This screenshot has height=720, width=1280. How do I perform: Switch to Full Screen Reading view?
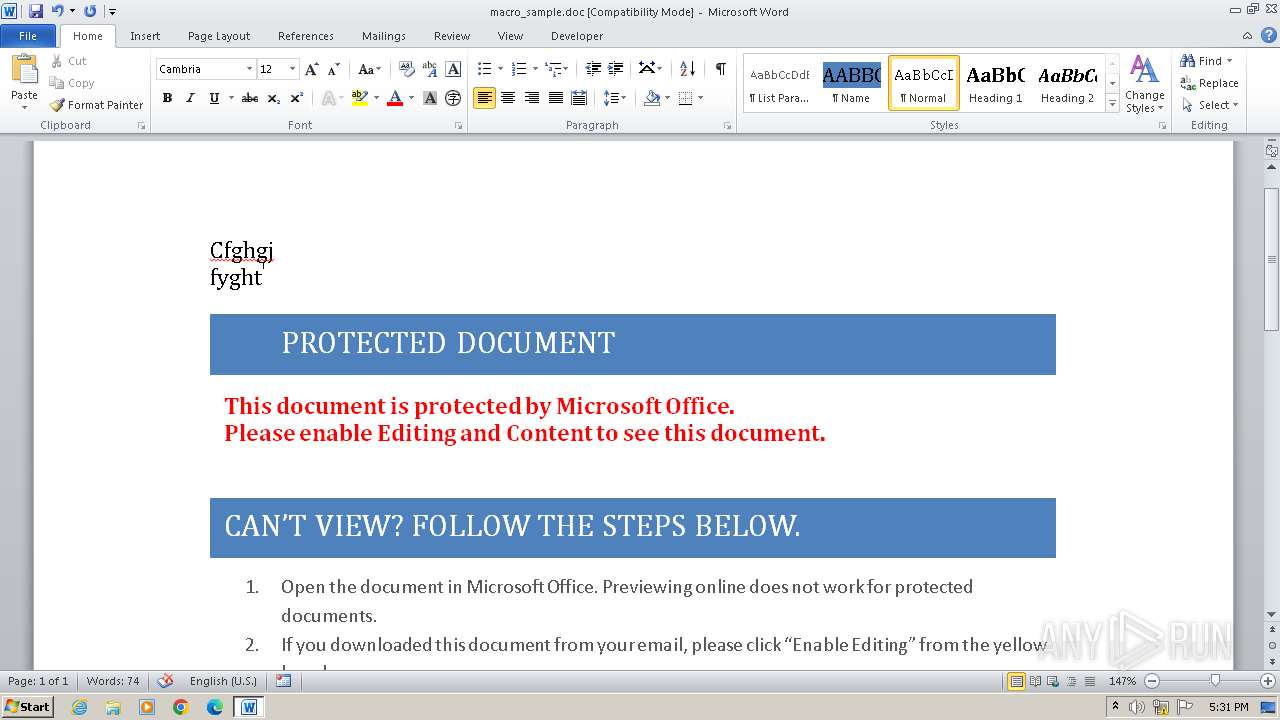pyautogui.click(x=1034, y=681)
